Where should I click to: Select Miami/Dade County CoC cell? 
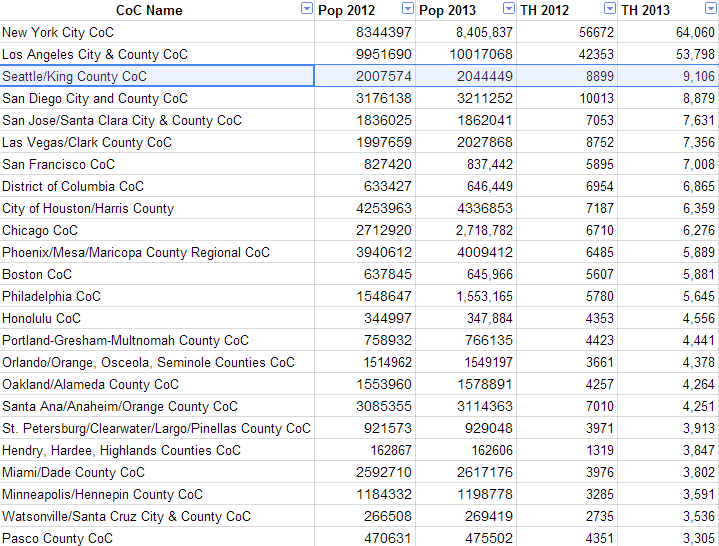click(x=157, y=472)
